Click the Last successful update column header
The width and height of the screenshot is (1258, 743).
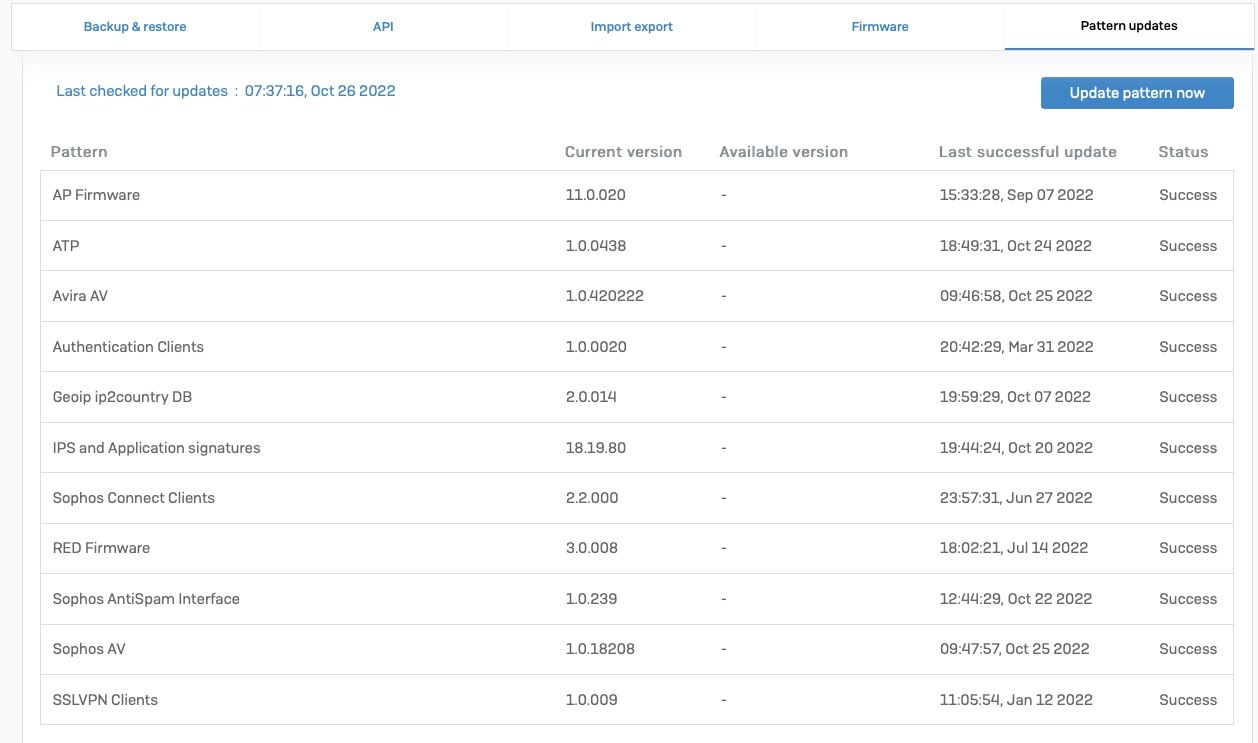point(1028,152)
